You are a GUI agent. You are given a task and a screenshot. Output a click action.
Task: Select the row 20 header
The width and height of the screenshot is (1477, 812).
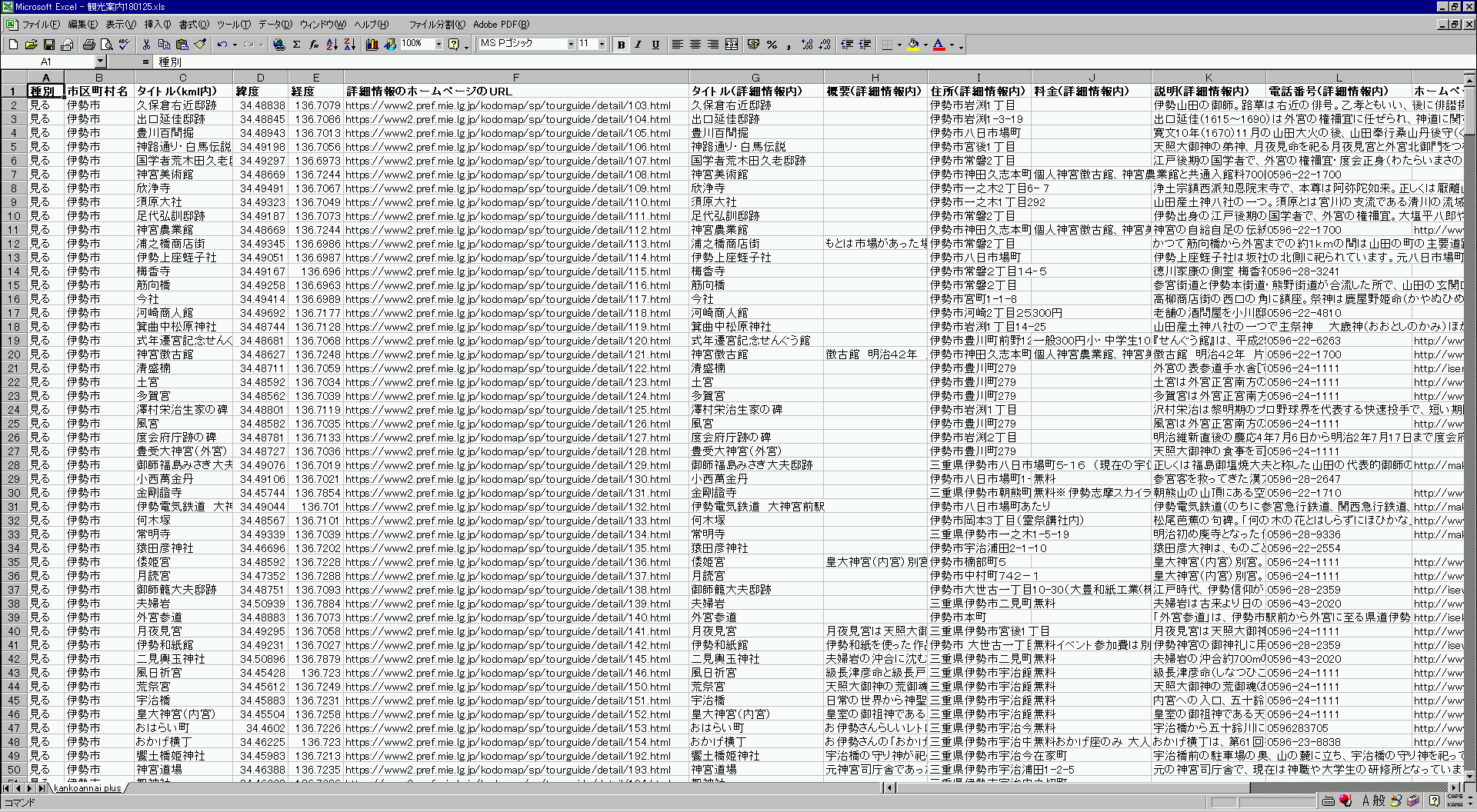(14, 354)
